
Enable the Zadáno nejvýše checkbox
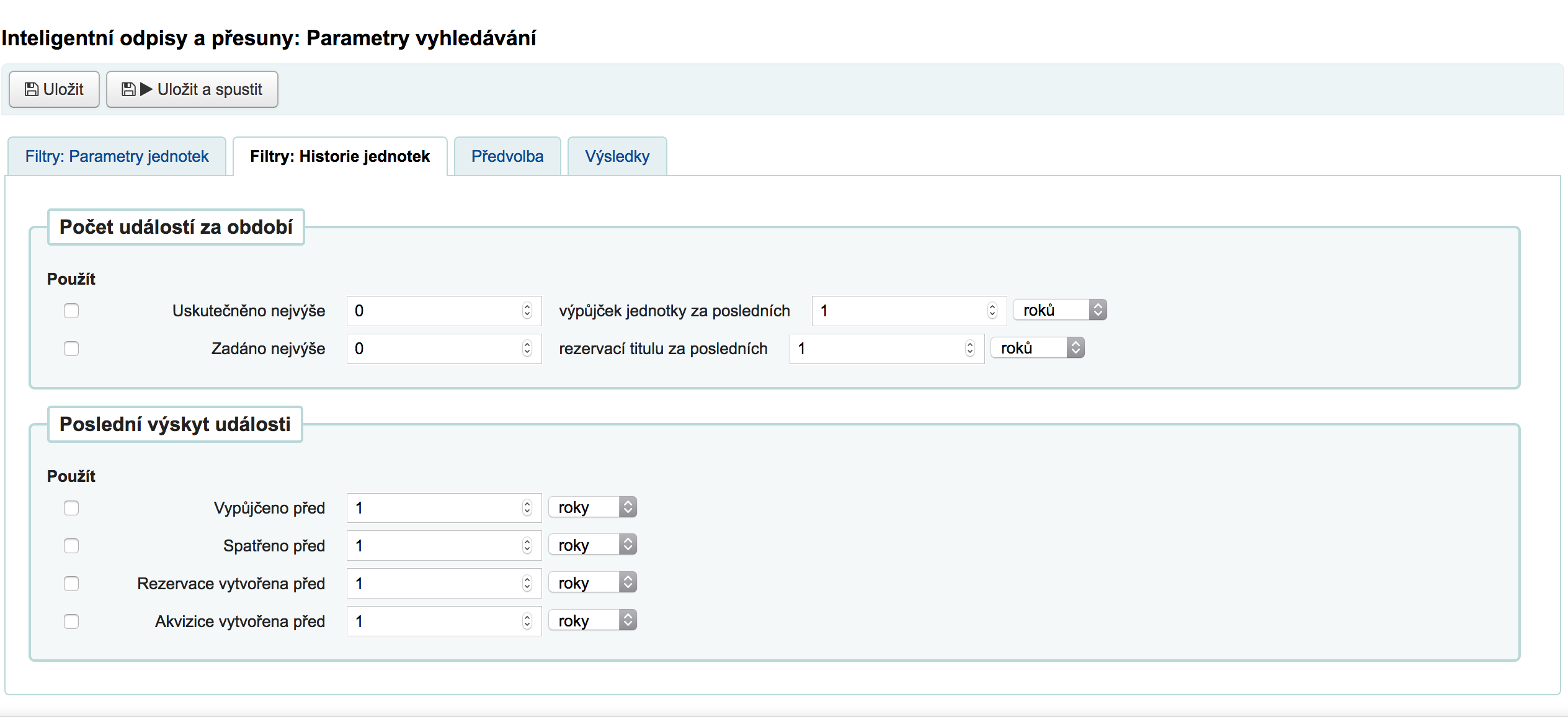click(71, 349)
